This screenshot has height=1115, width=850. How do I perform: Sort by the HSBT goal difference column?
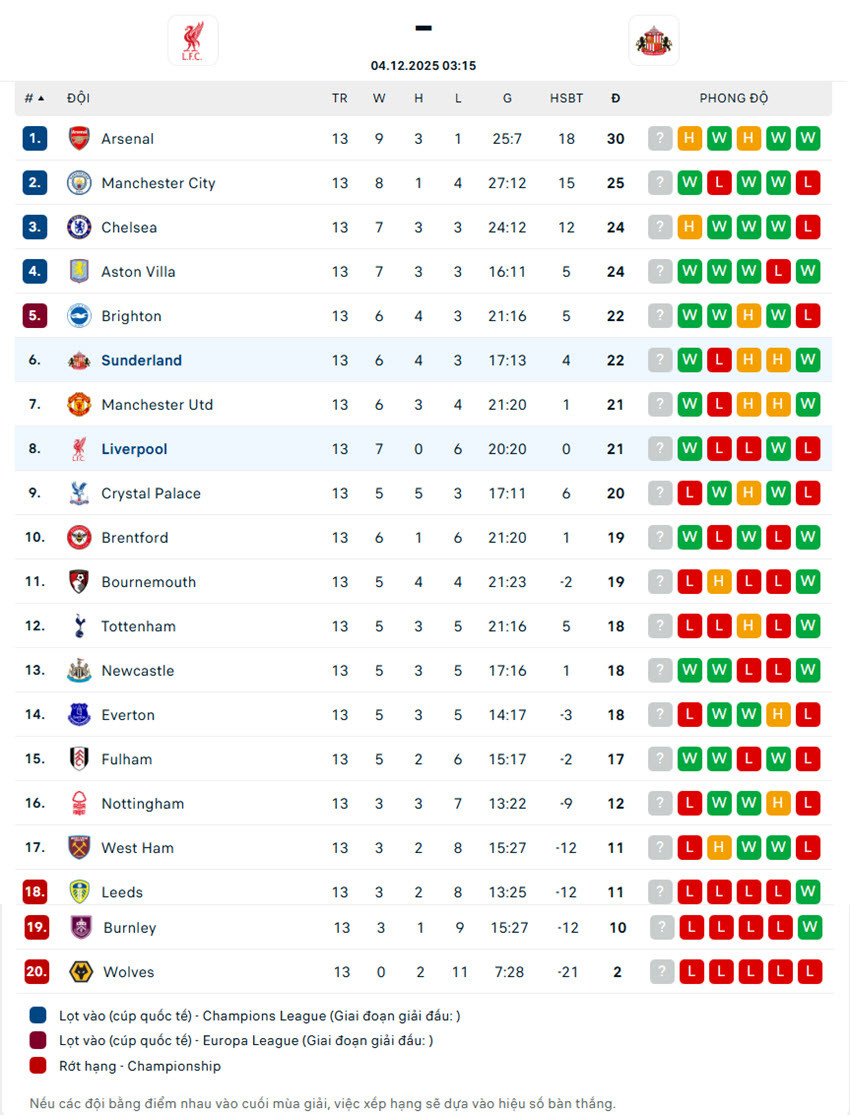(x=566, y=97)
